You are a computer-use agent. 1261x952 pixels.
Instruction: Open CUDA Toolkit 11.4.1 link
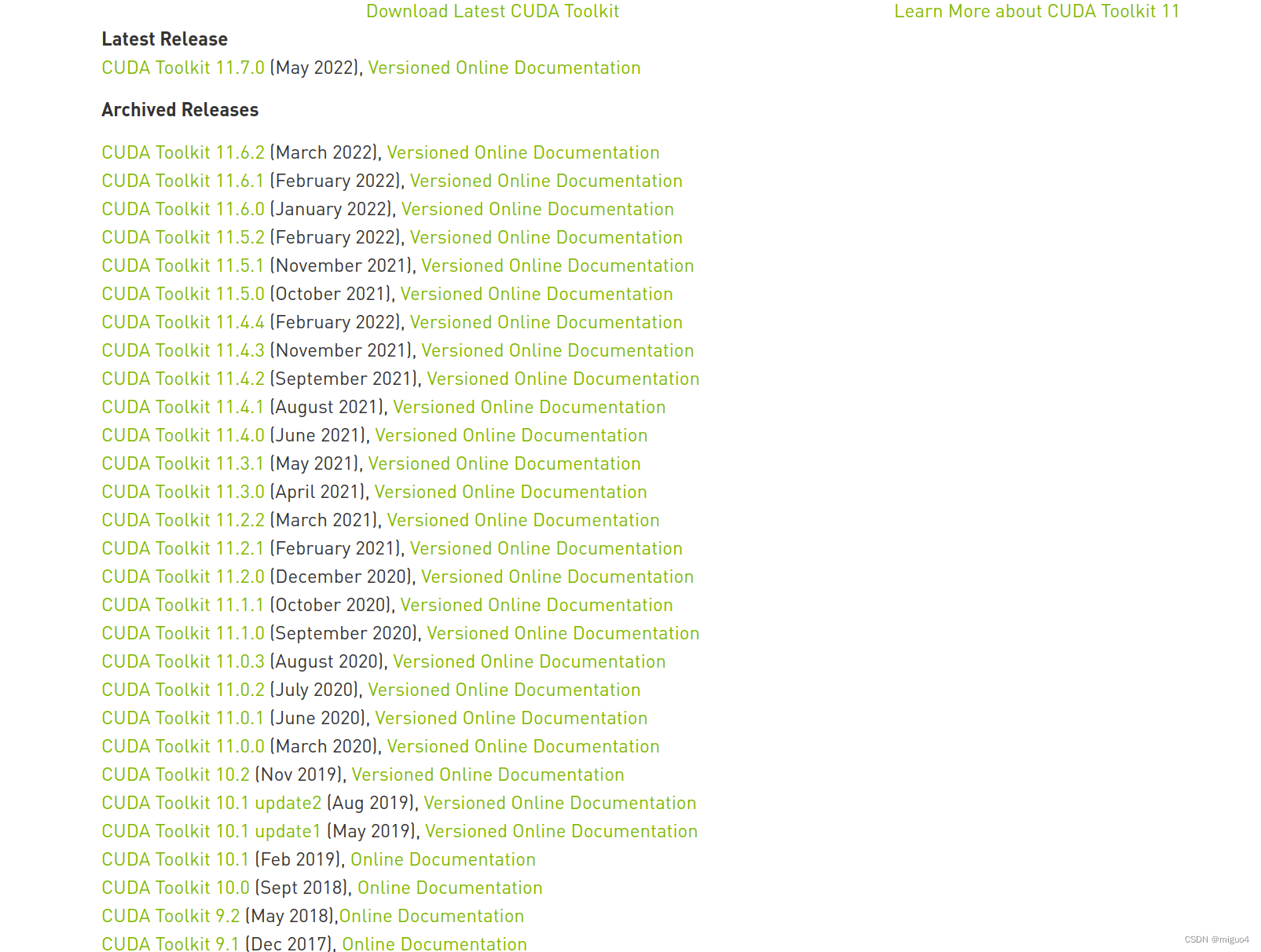(183, 407)
